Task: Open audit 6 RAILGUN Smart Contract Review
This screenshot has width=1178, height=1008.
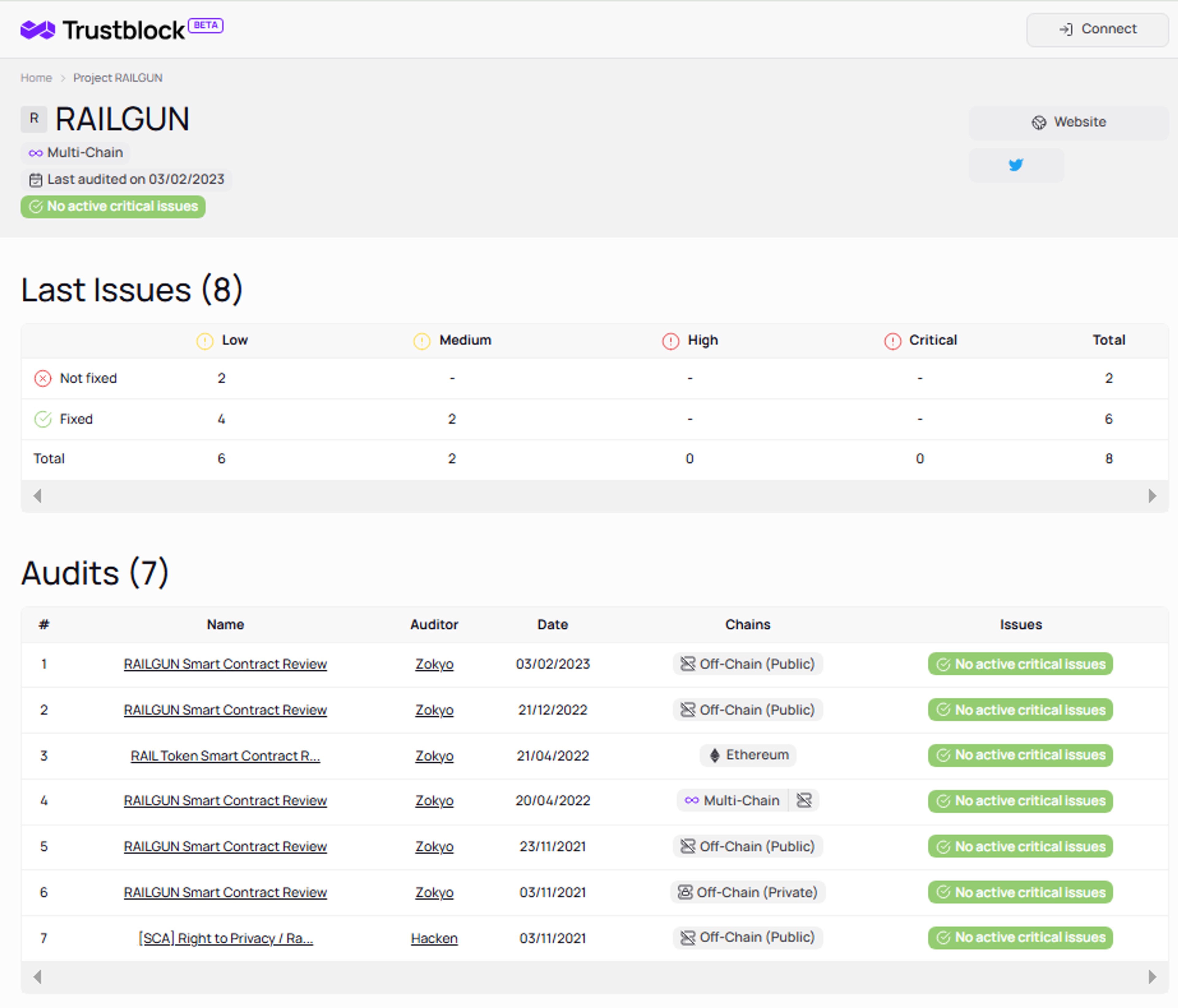Action: pos(225,893)
